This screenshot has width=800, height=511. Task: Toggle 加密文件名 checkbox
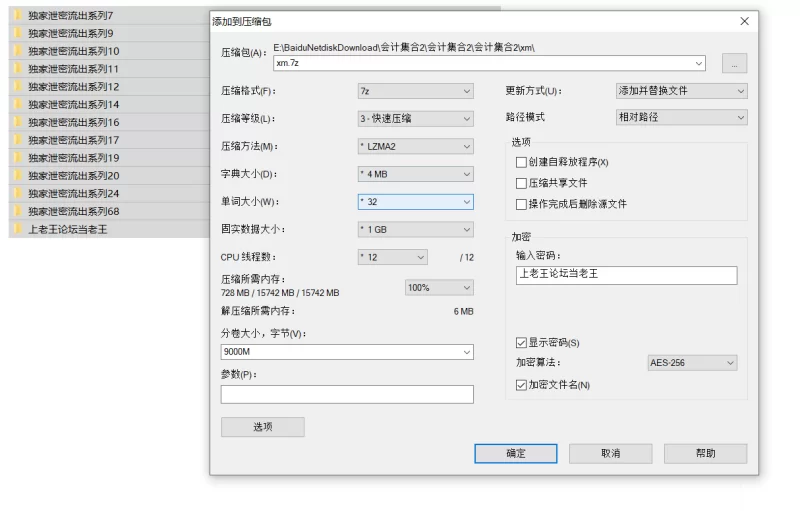click(x=521, y=385)
